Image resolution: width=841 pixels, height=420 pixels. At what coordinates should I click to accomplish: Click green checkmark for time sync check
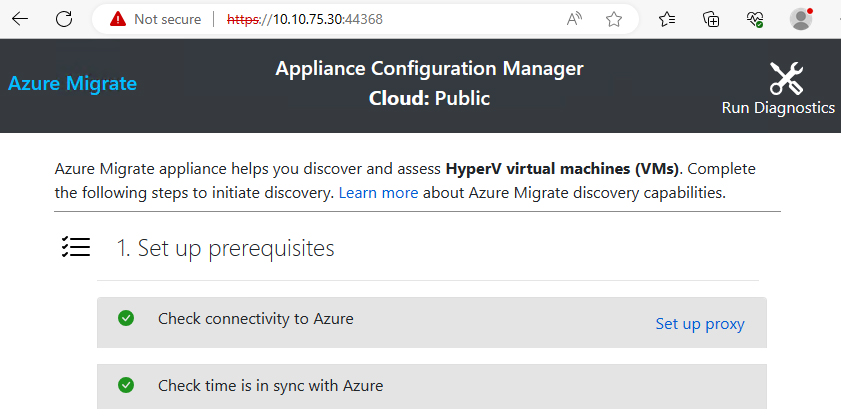pyautogui.click(x=126, y=385)
